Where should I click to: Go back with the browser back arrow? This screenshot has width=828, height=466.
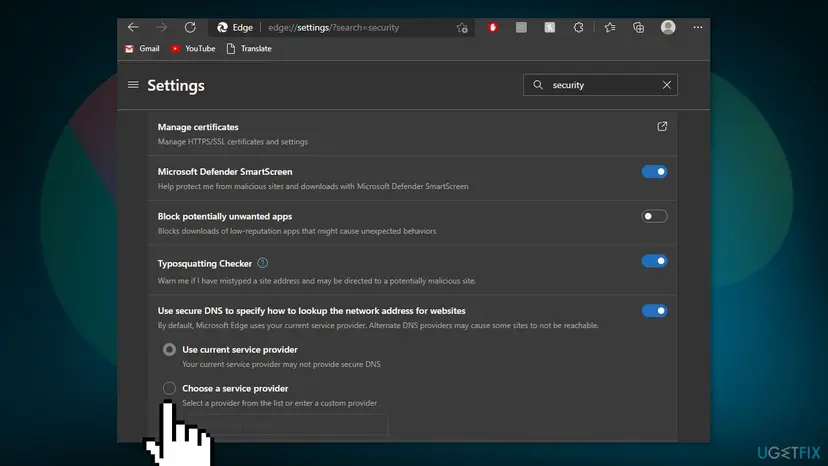coord(133,27)
